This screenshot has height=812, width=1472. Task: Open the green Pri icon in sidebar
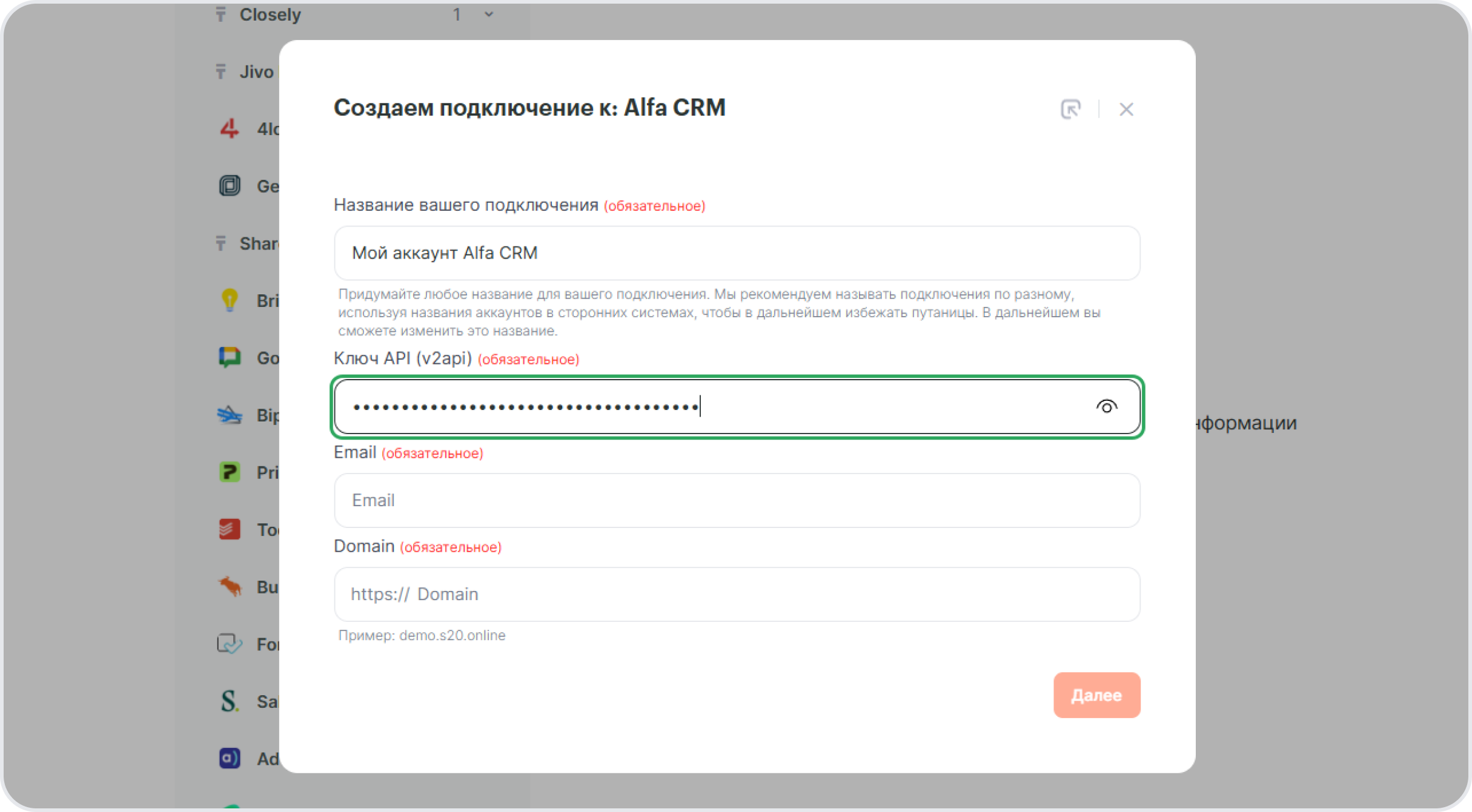(229, 472)
